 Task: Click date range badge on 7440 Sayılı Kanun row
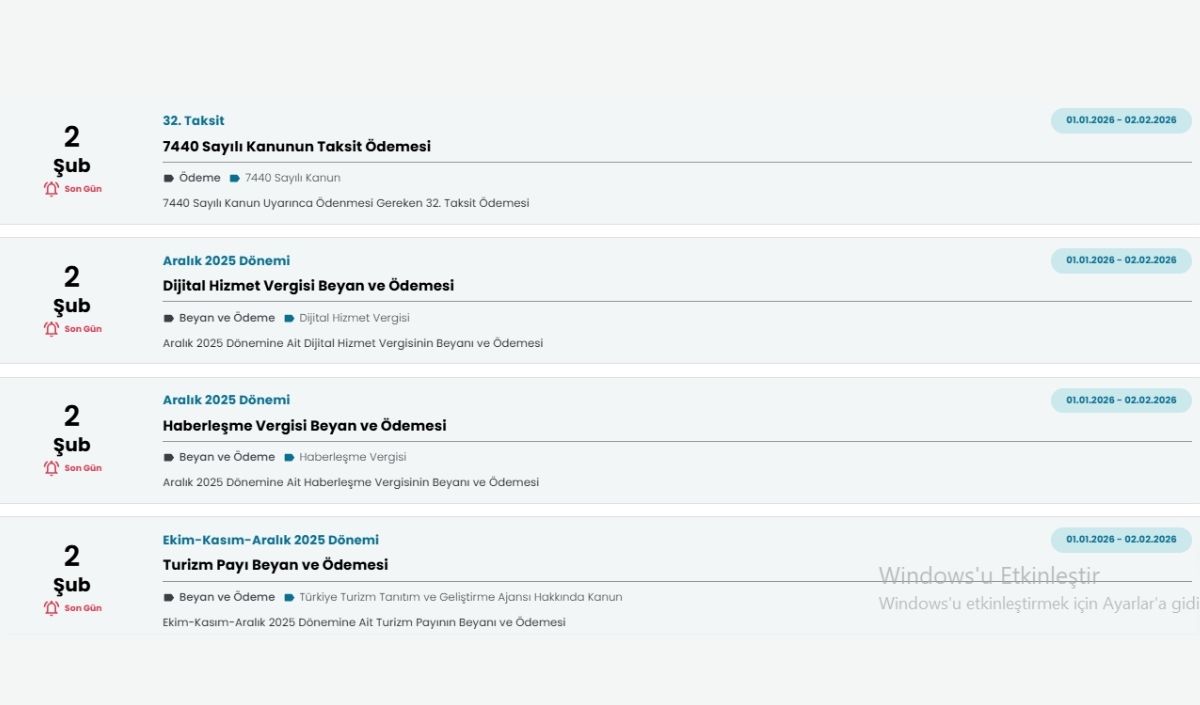click(1120, 120)
